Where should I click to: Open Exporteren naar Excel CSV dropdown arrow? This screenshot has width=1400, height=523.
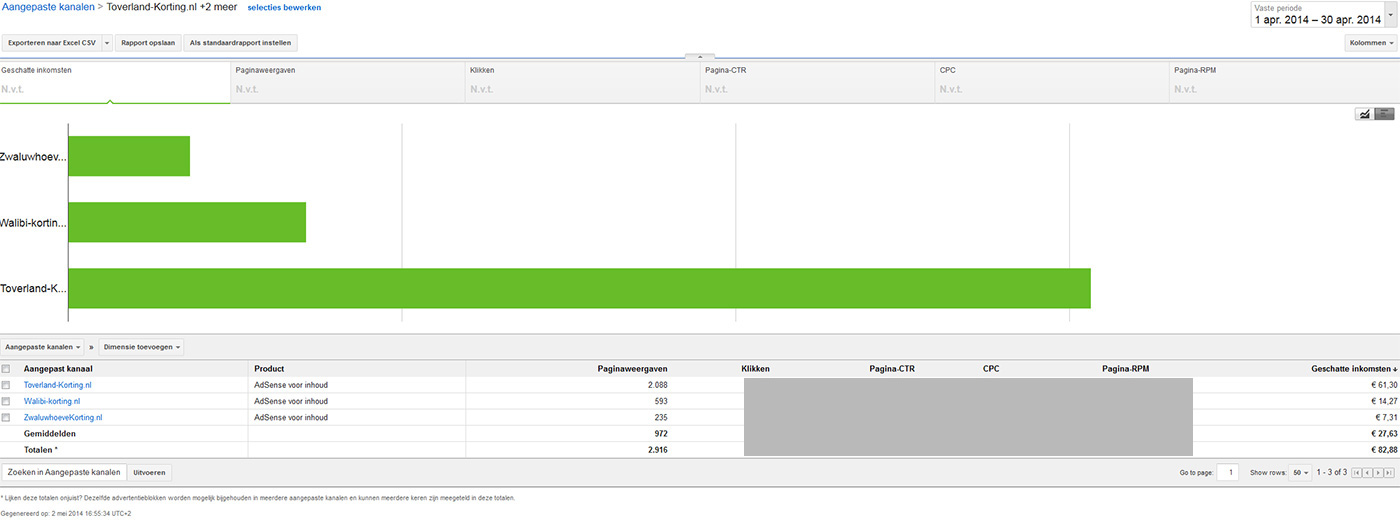tap(107, 43)
